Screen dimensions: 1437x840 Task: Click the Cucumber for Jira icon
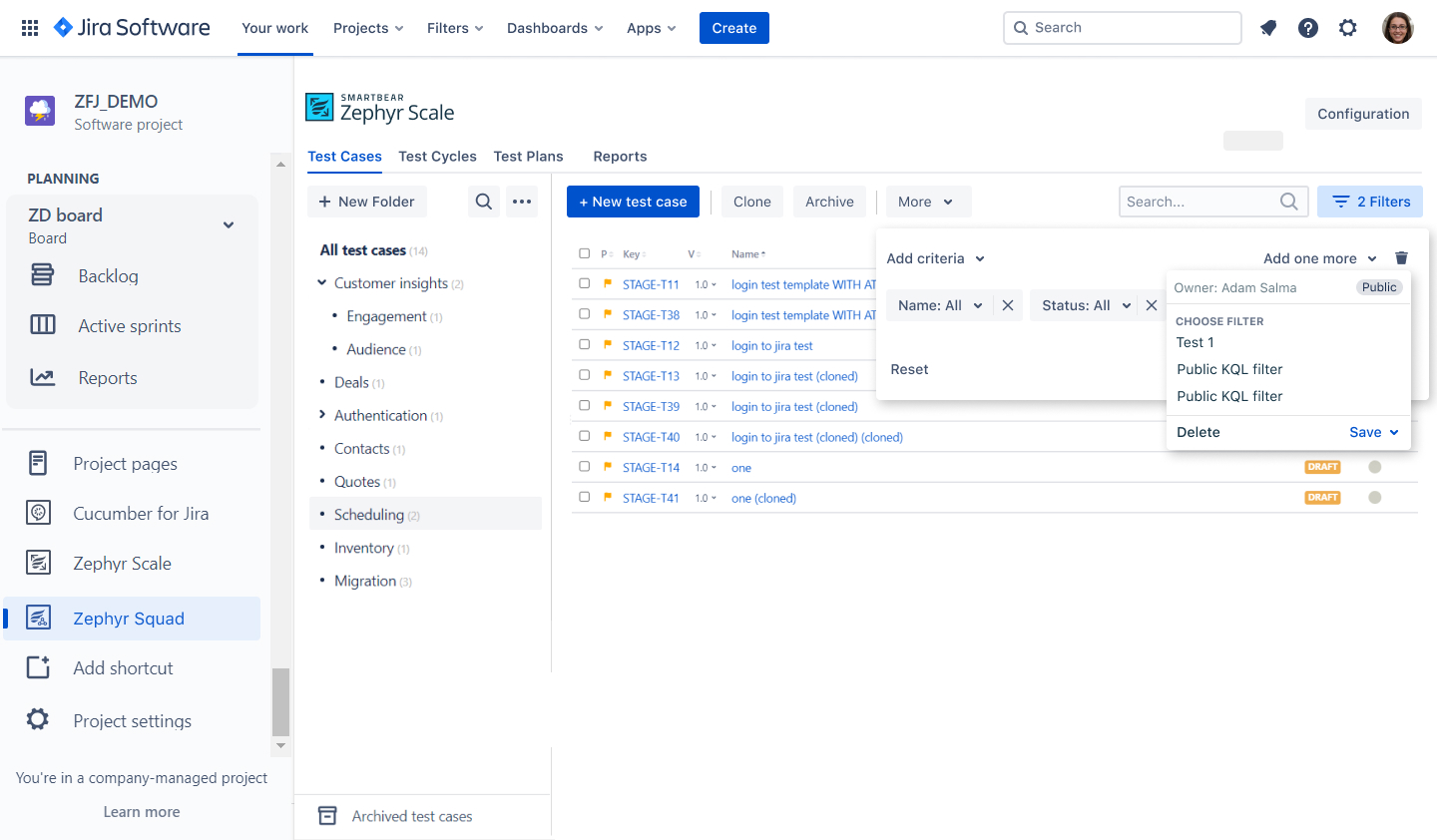click(38, 513)
